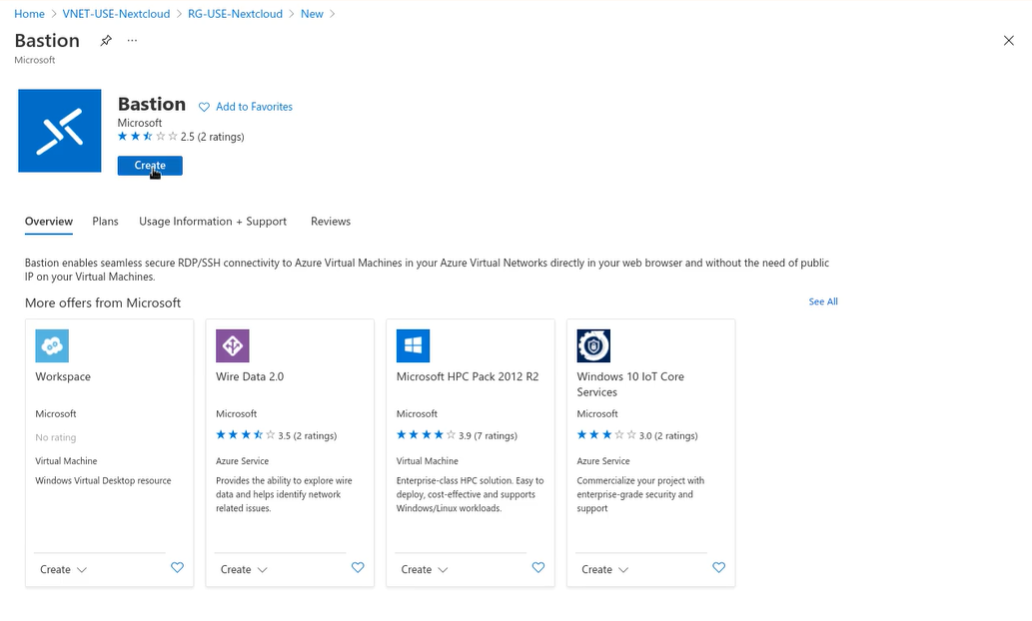Click 'Windows Virtual Desktop resource' description
Viewport: 1032px width, 621px height.
(x=103, y=481)
